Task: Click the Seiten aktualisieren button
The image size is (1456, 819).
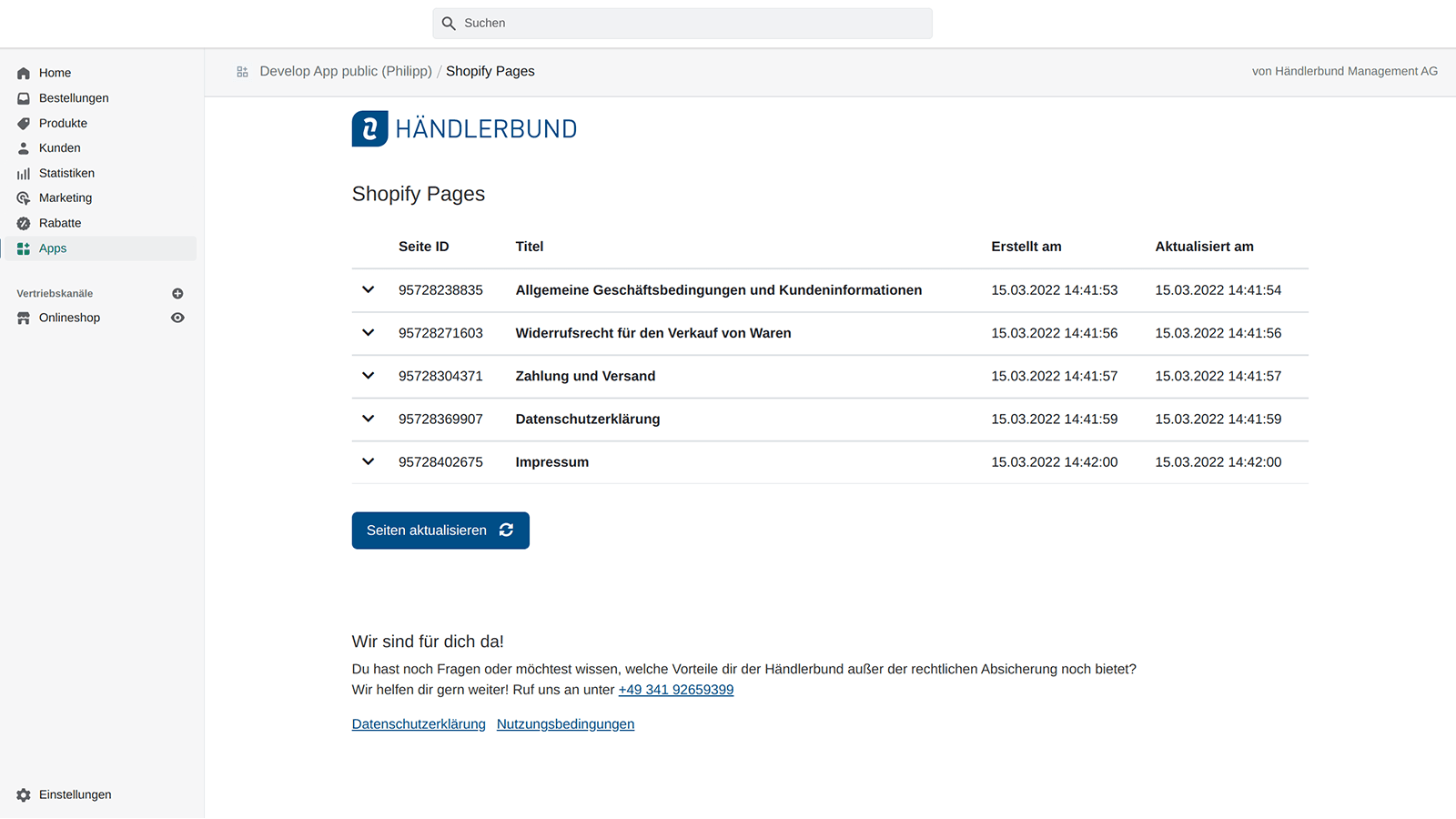Action: click(440, 530)
